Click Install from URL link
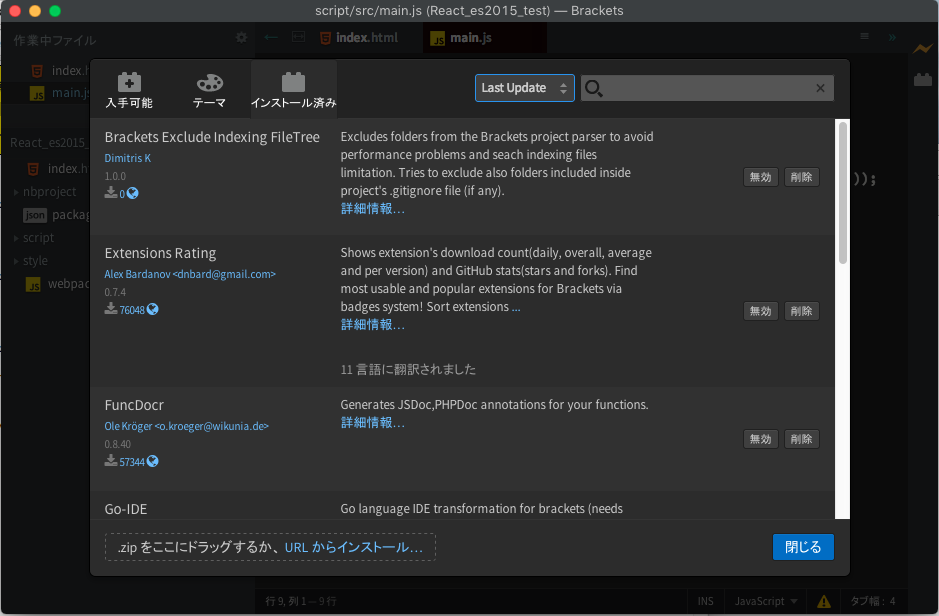939x616 pixels. point(353,547)
